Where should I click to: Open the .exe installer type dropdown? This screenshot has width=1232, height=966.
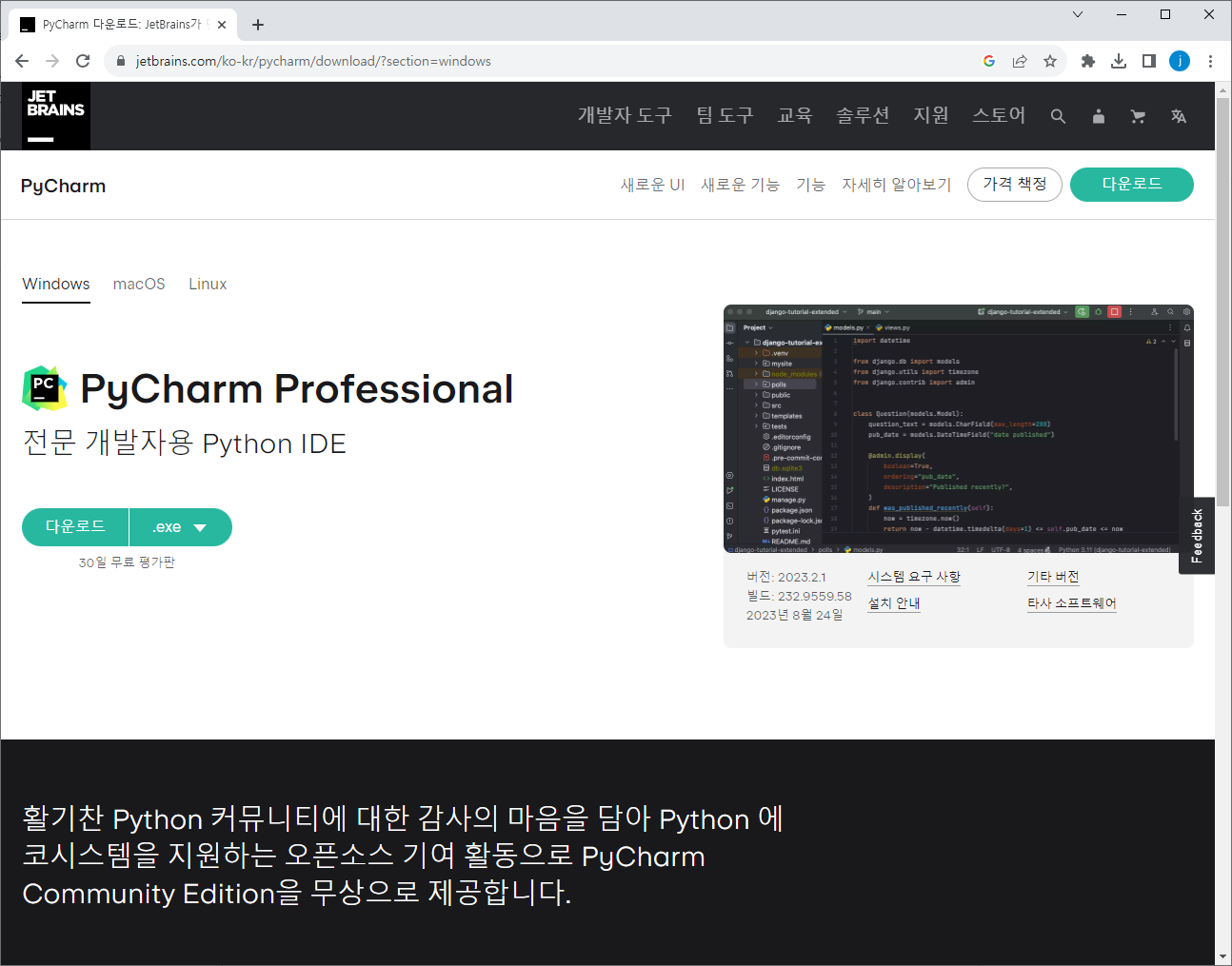pos(180,527)
